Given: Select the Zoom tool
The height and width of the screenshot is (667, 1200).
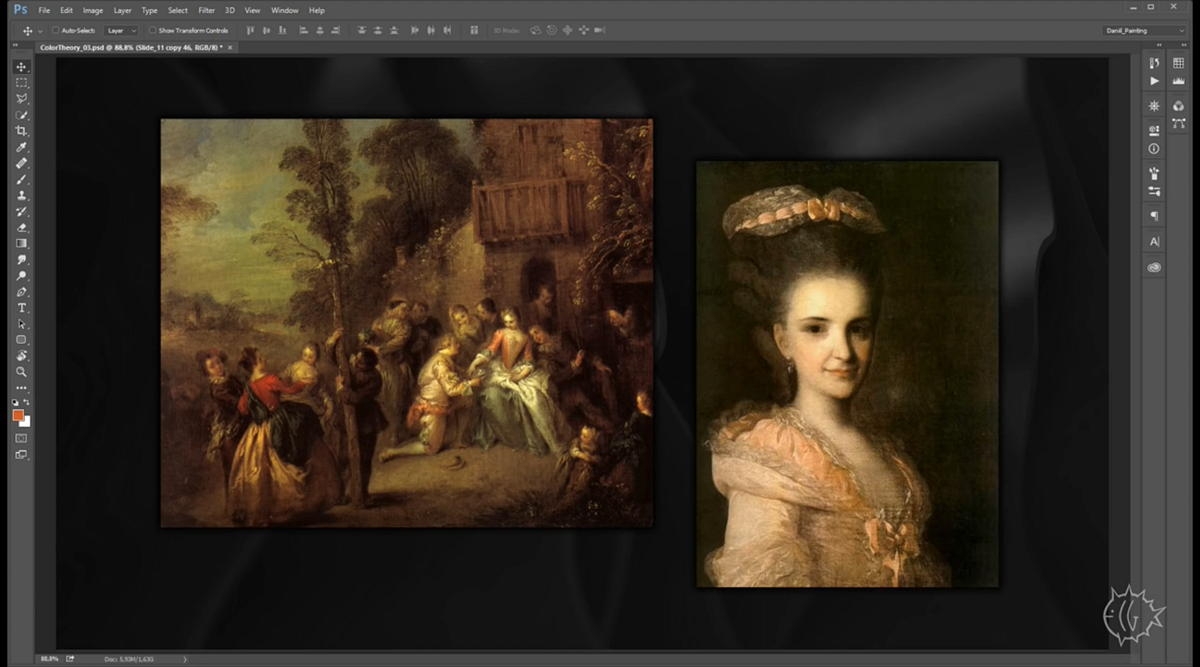Looking at the screenshot, I should [x=21, y=372].
